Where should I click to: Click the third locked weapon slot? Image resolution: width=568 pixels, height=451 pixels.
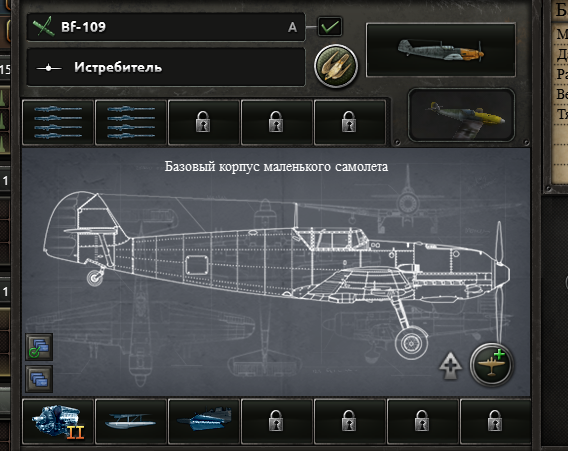[204, 122]
